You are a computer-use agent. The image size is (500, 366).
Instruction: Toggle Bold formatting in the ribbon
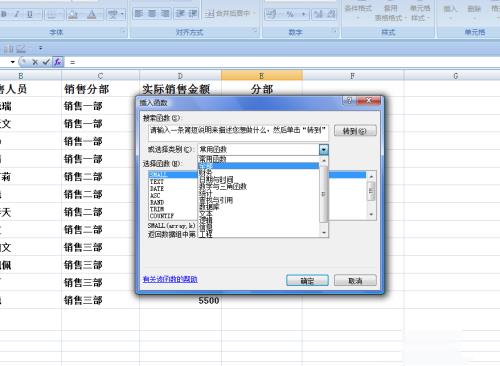coord(4,14)
